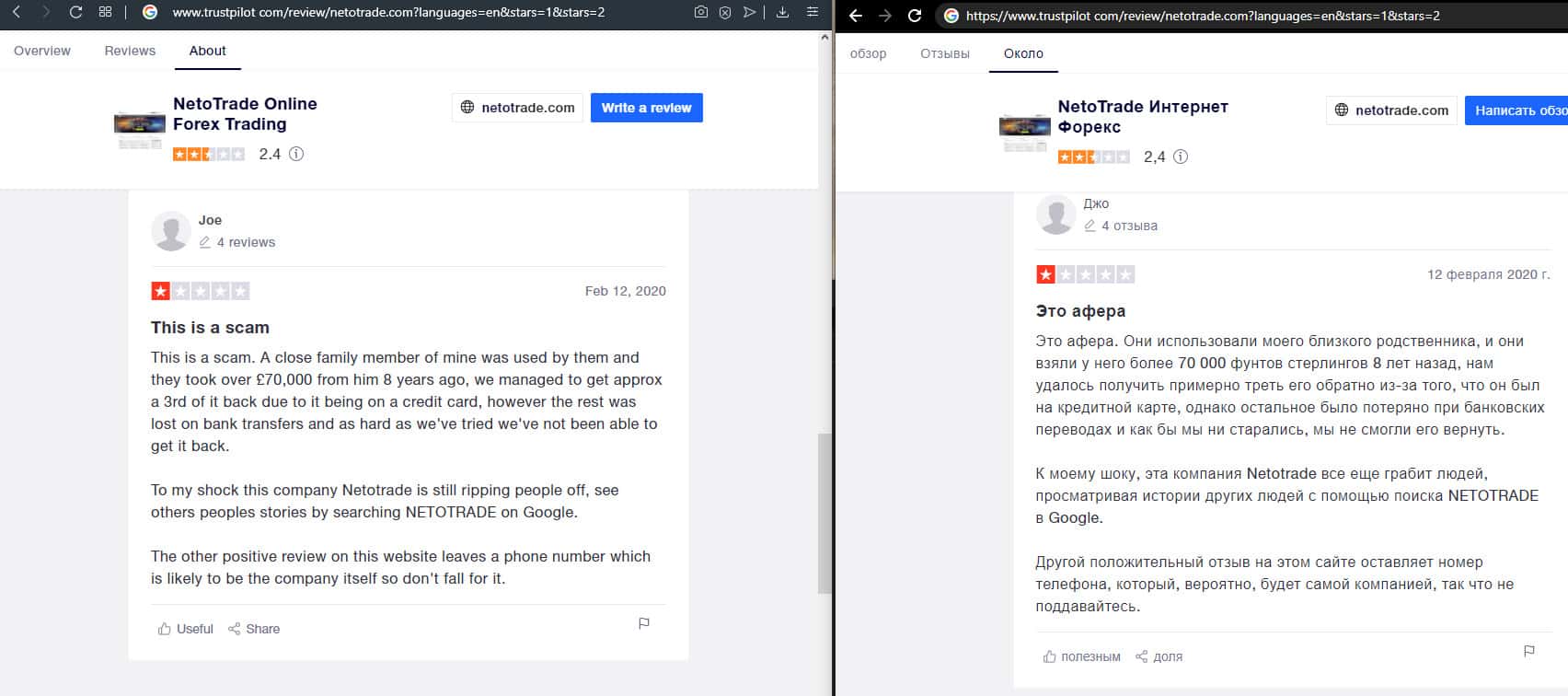Go back in the left browser window

[x=17, y=12]
